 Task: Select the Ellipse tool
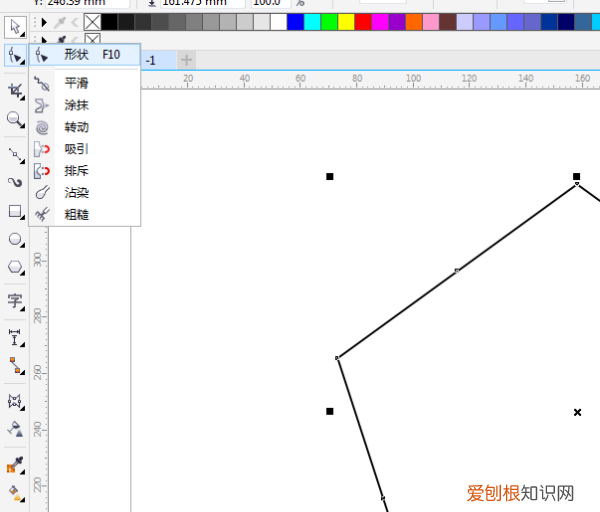tap(15, 240)
